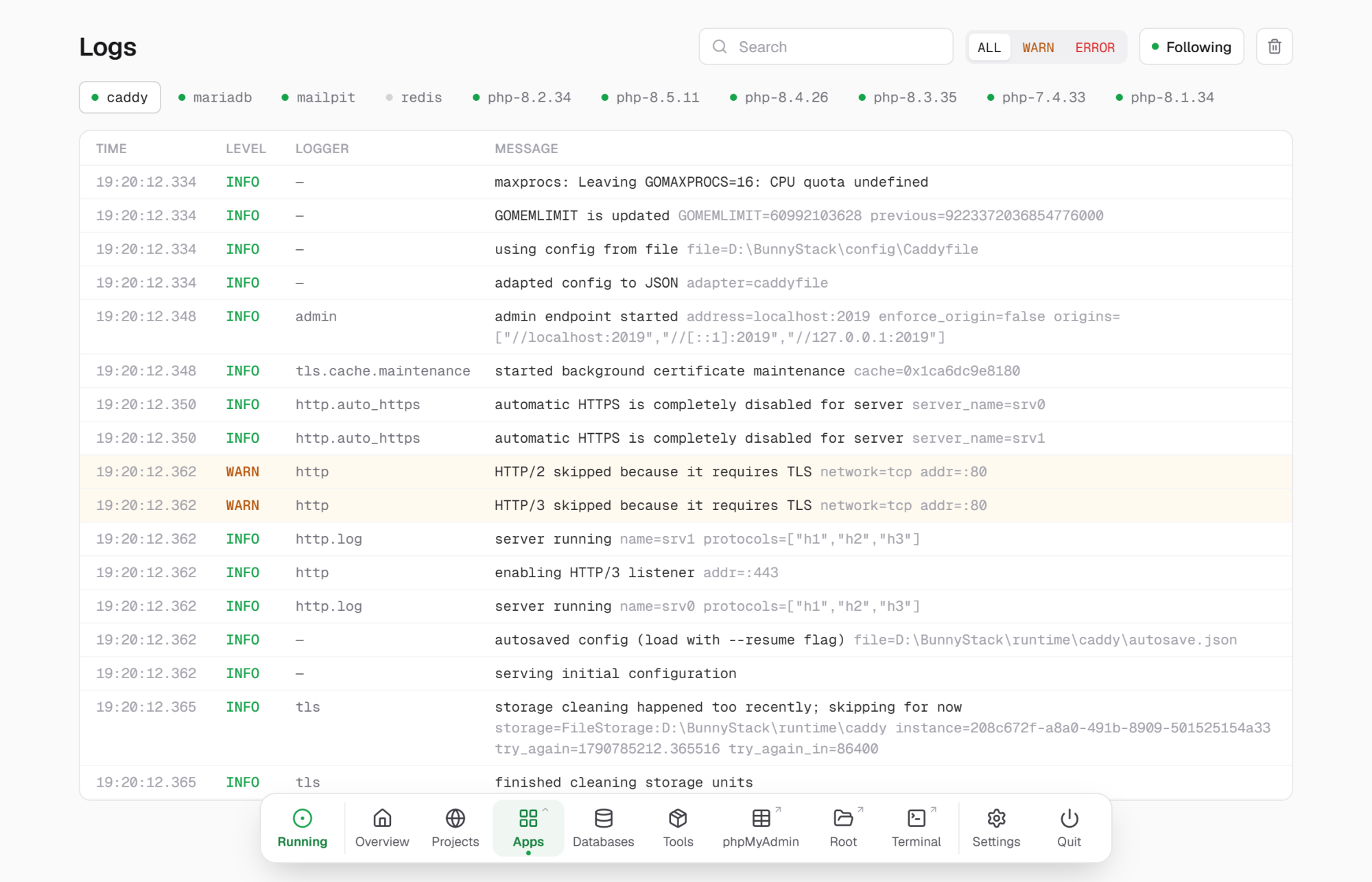
Task: Click the LOGGER column header
Action: (322, 148)
